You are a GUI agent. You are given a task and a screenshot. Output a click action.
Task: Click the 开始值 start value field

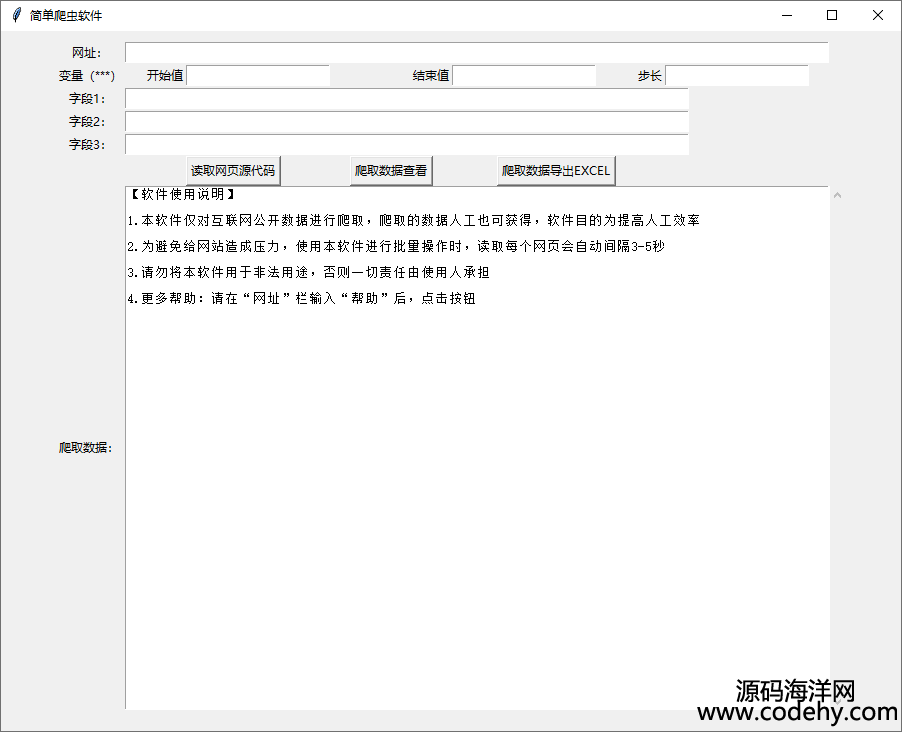pyautogui.click(x=258, y=76)
